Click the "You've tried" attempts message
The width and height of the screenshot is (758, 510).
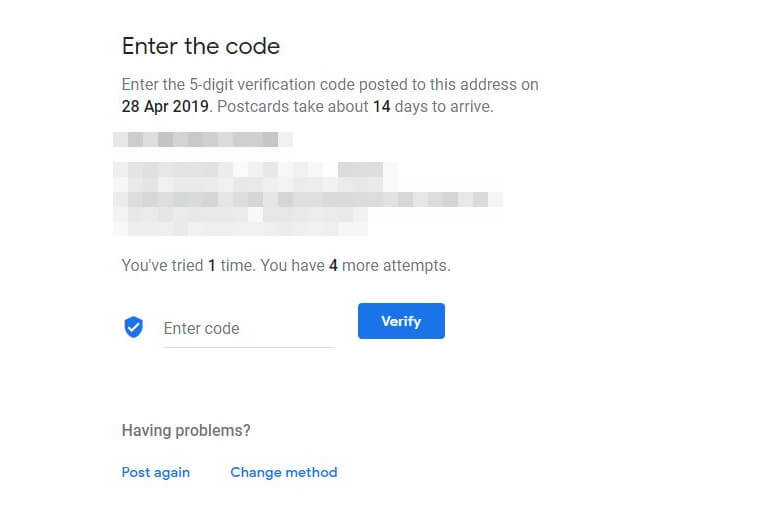point(161,265)
